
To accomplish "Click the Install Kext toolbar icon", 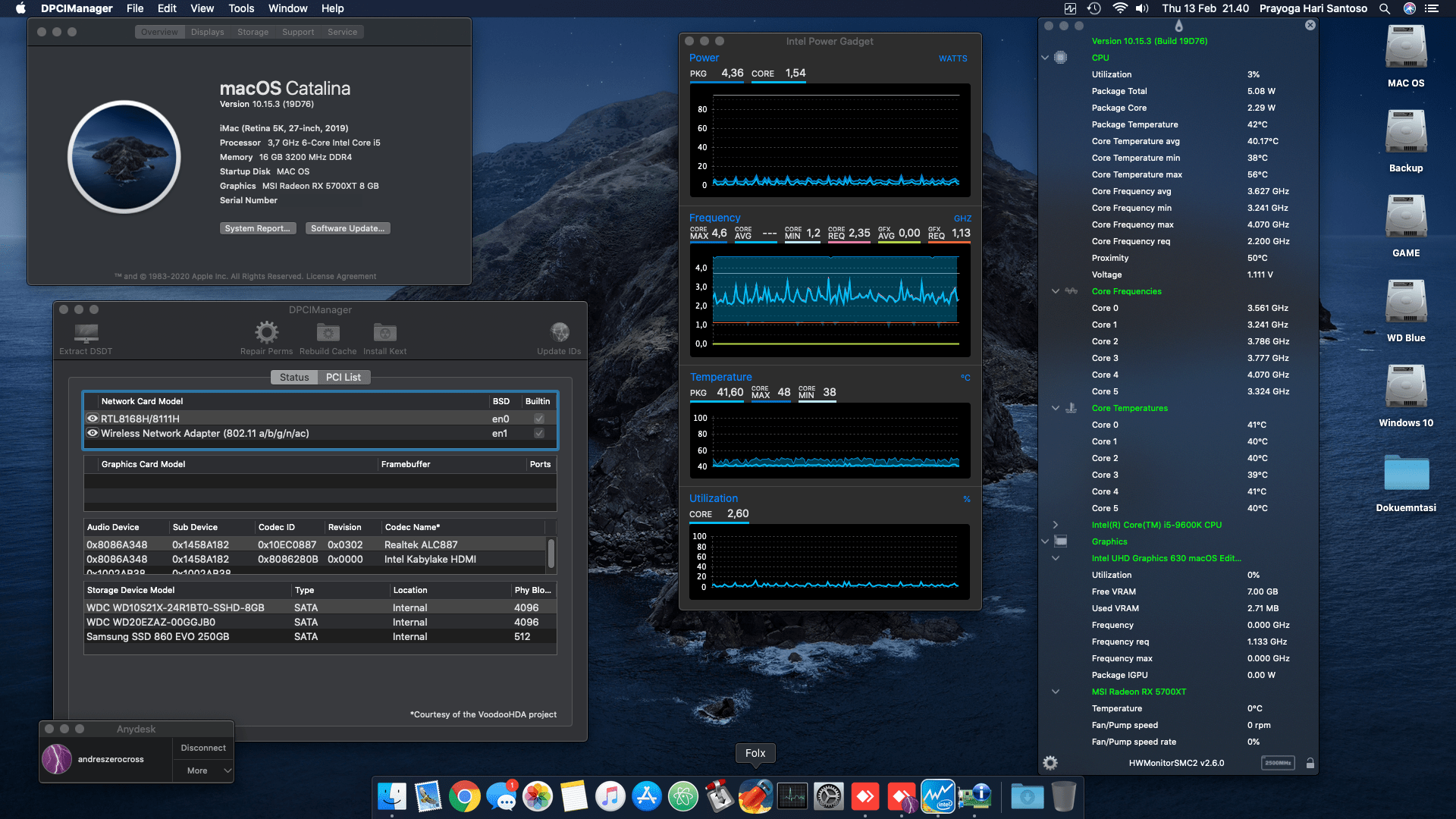I will point(384,334).
